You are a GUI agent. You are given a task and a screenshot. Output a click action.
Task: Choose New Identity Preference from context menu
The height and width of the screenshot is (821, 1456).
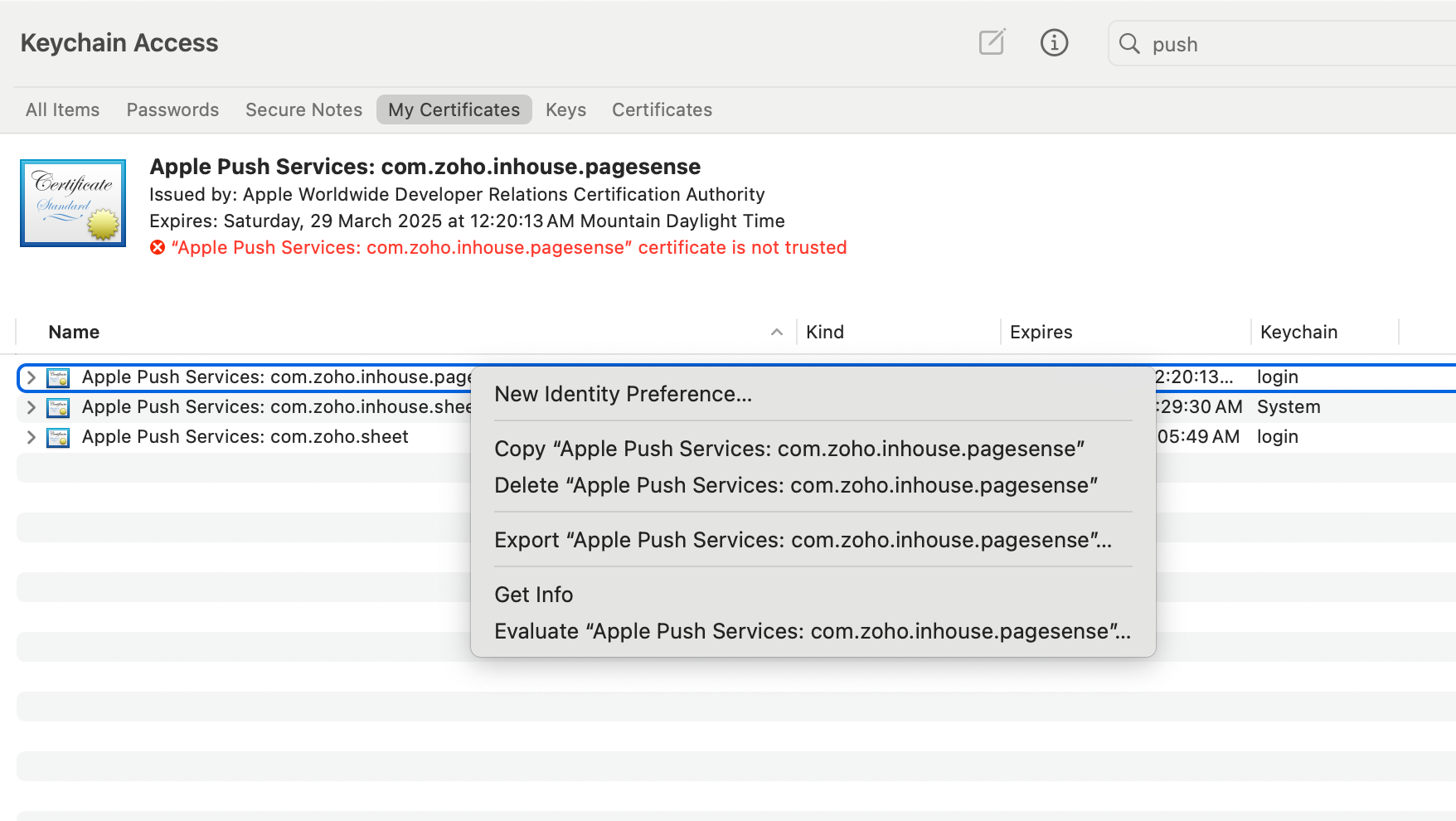623,395
